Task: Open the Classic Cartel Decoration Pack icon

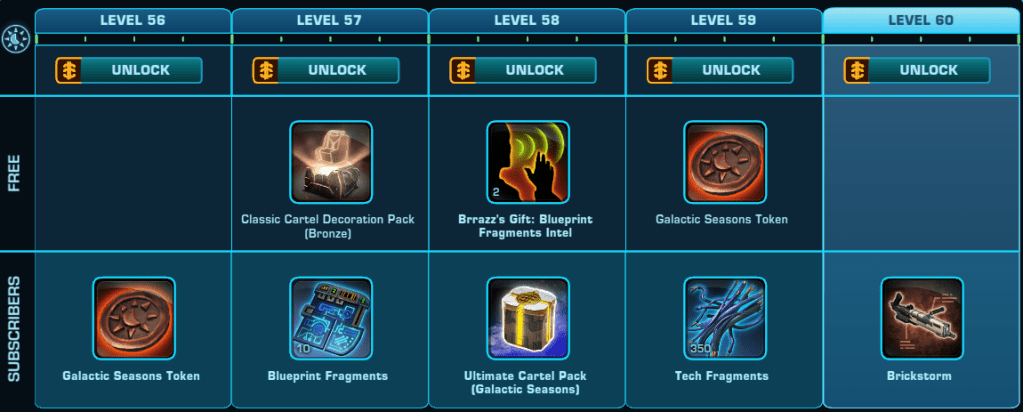Action: (331, 162)
